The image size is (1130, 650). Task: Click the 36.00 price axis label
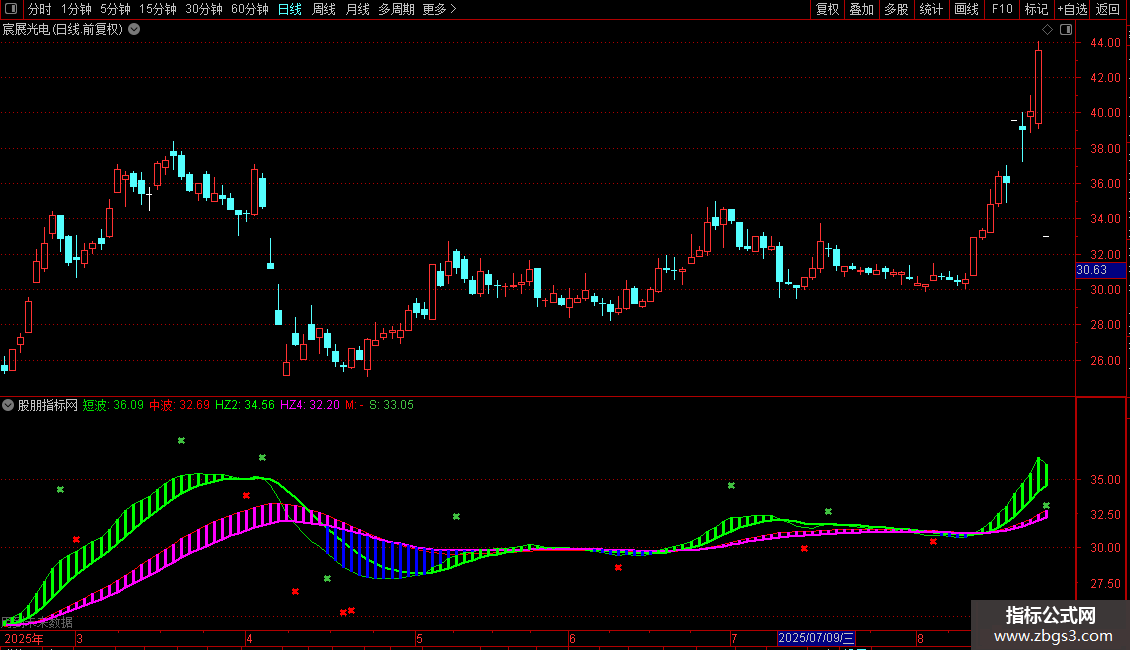pyautogui.click(x=1105, y=184)
